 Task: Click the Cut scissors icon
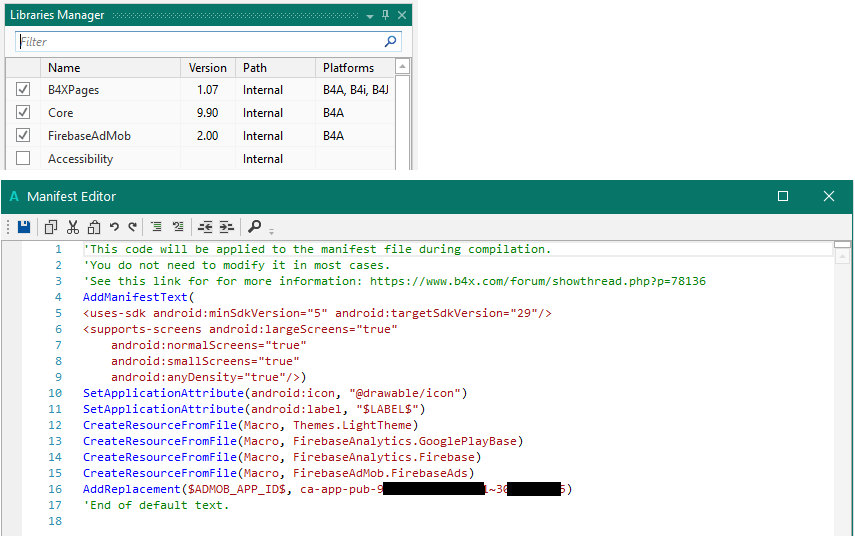point(73,227)
